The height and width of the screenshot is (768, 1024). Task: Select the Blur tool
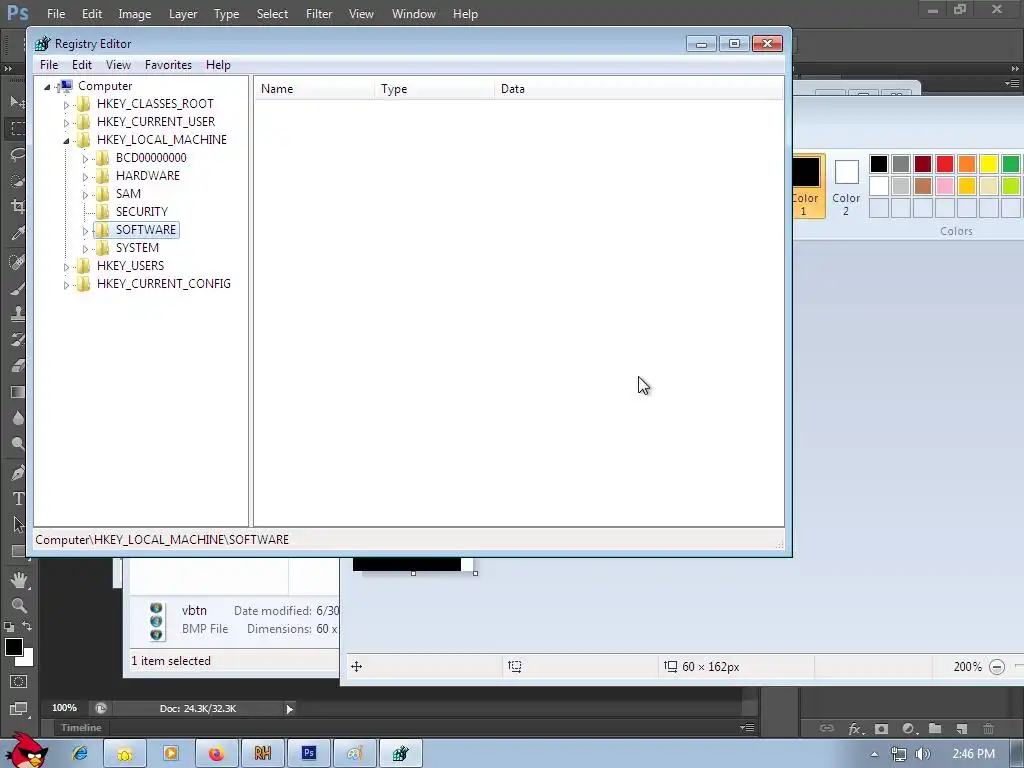(17, 418)
